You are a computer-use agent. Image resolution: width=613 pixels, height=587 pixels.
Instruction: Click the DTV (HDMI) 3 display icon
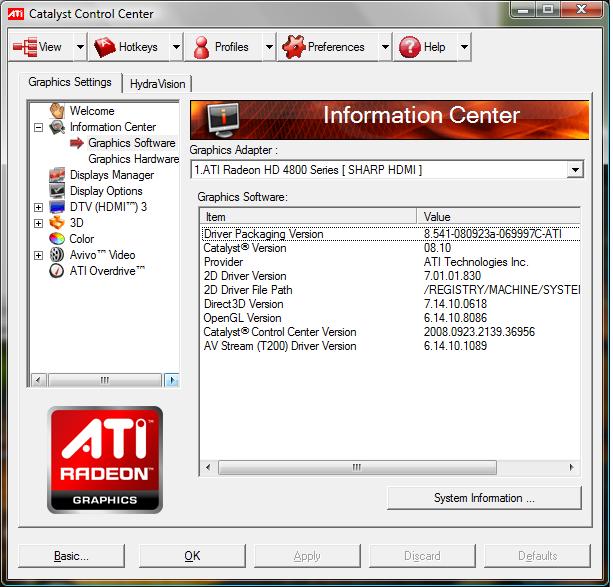click(57, 207)
